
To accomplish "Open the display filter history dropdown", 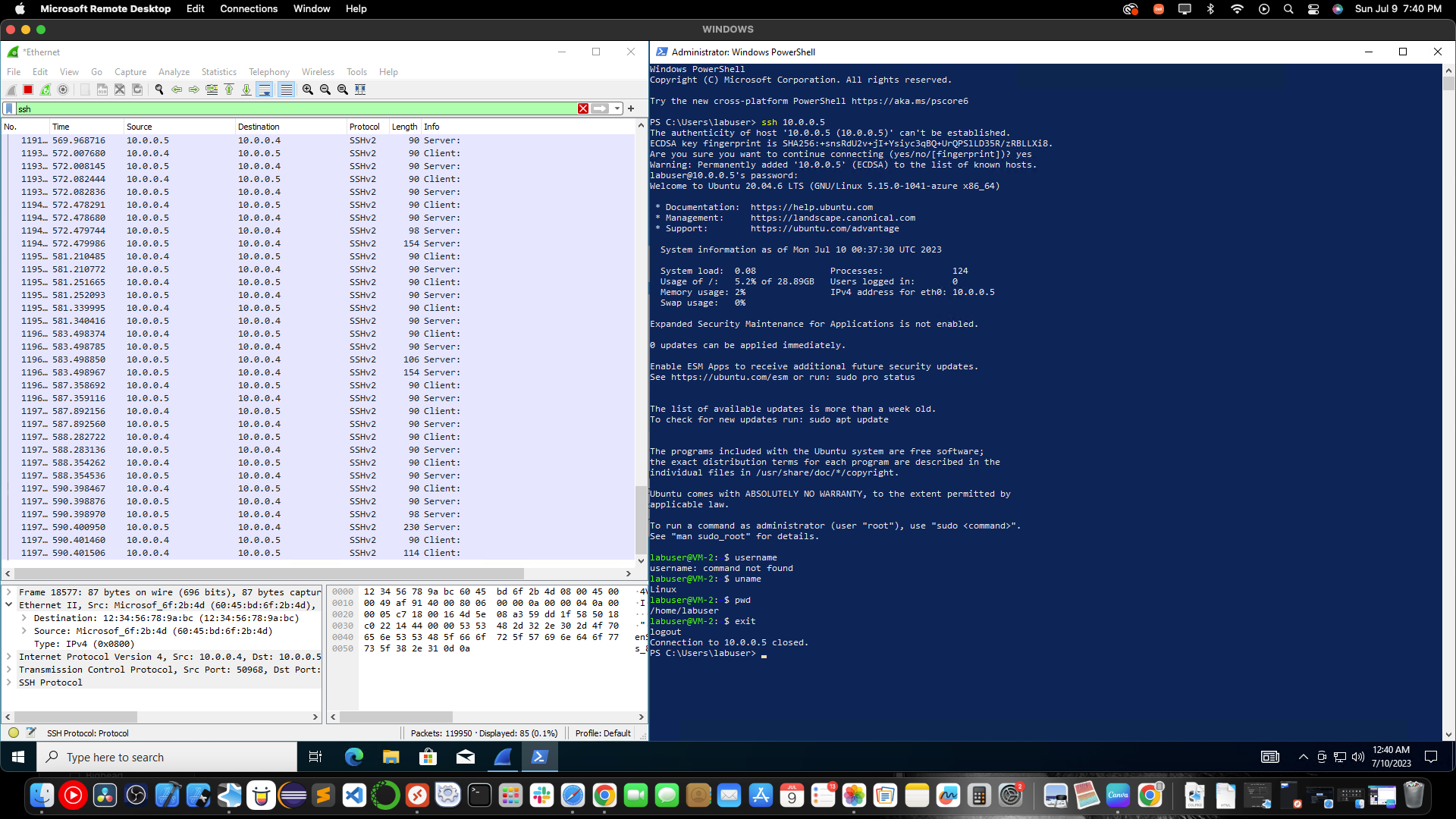I will (x=616, y=108).
